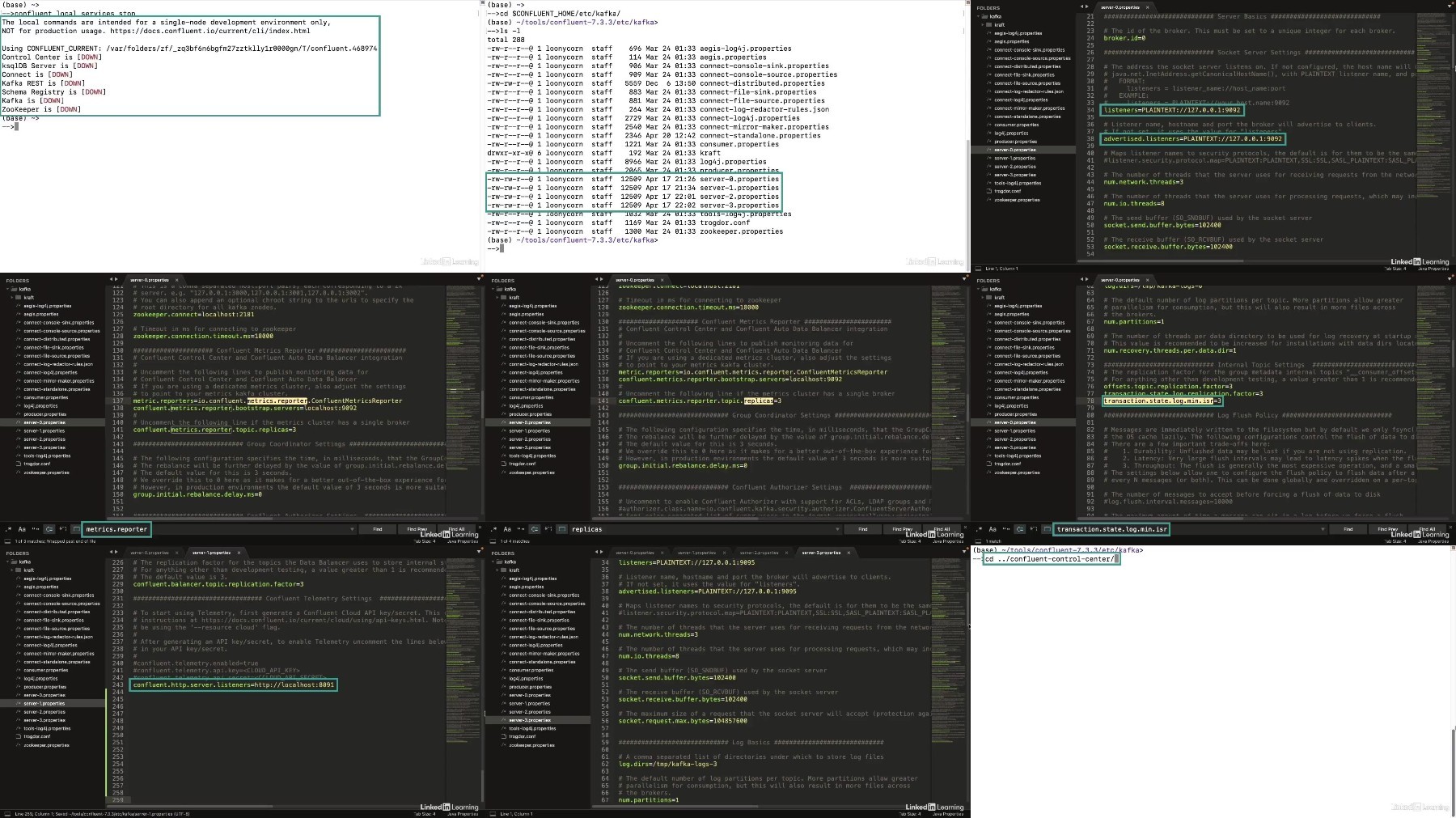This screenshot has height=818, width=1456.
Task: Open panel switcher icon in two-tab editor status bar
Action: tap(6, 814)
